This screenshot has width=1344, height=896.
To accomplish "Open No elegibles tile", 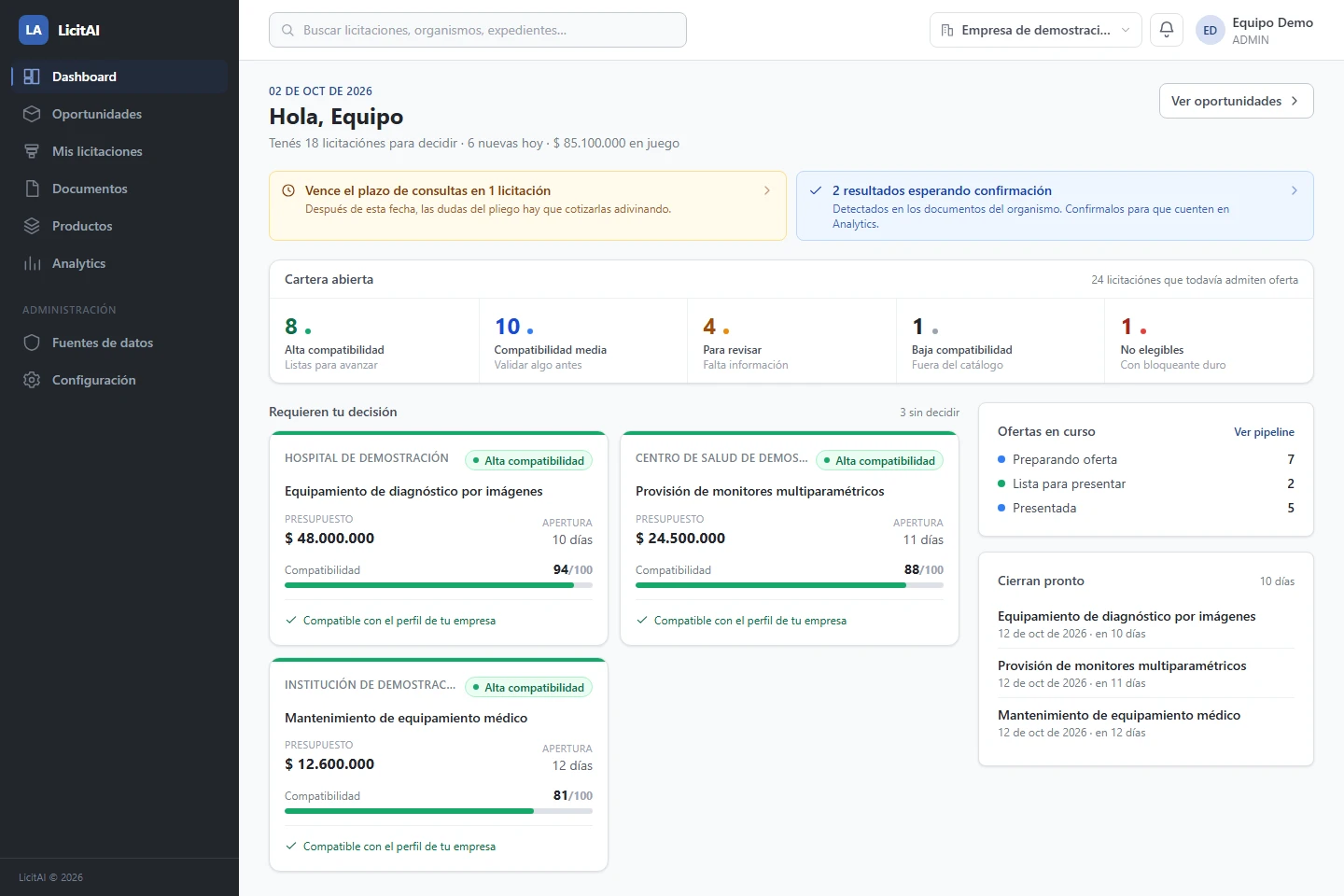I will (x=1209, y=341).
